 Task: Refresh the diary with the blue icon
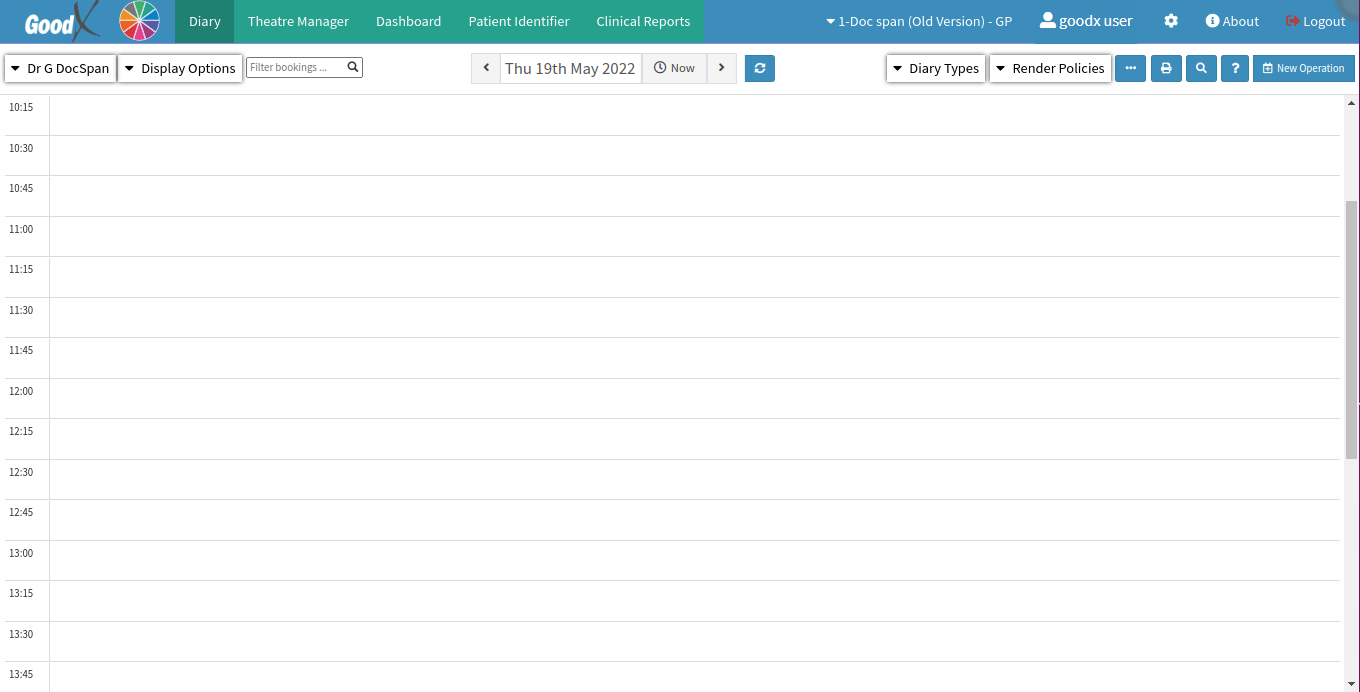point(760,68)
